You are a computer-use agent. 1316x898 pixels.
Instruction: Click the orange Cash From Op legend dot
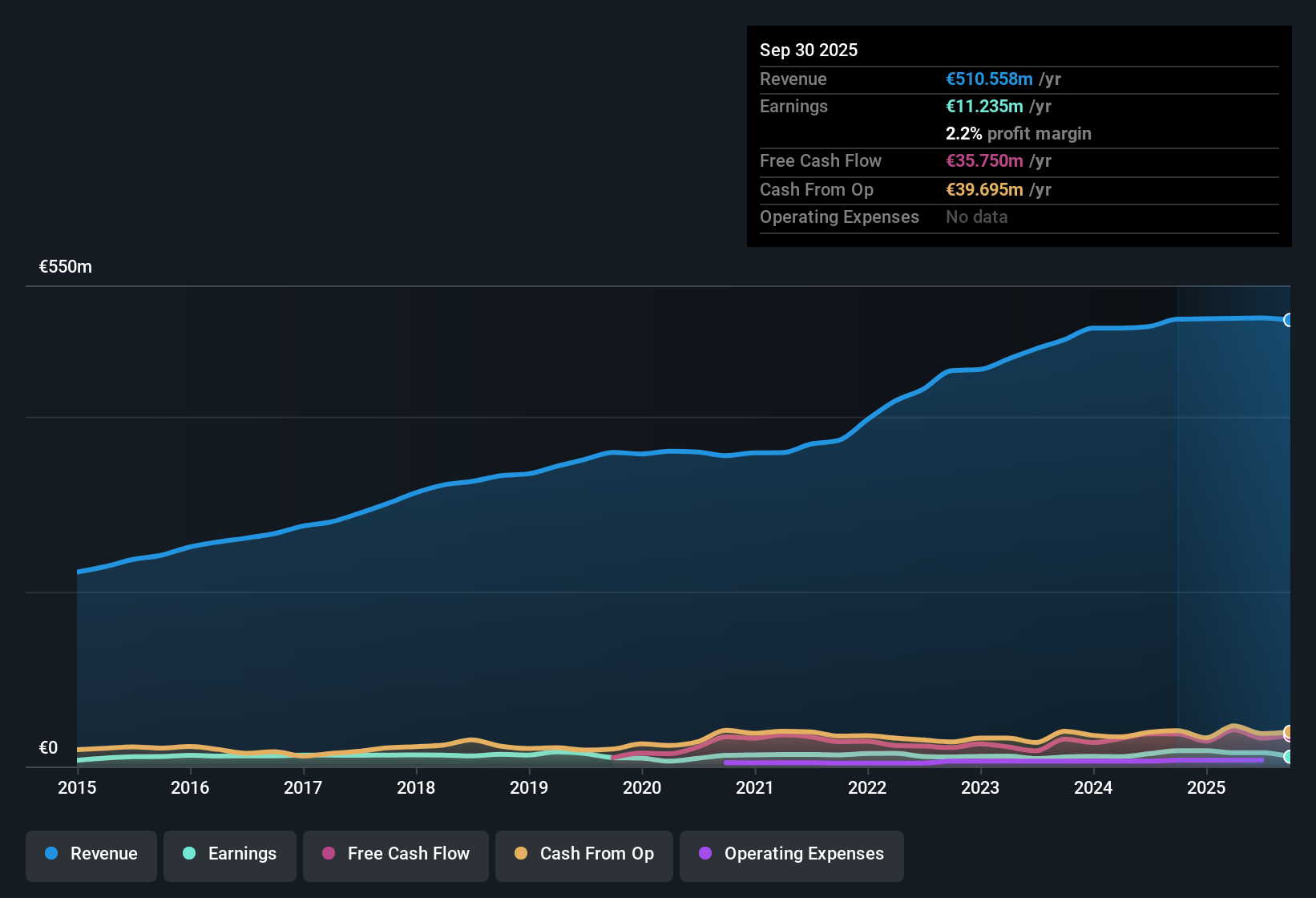coord(521,854)
